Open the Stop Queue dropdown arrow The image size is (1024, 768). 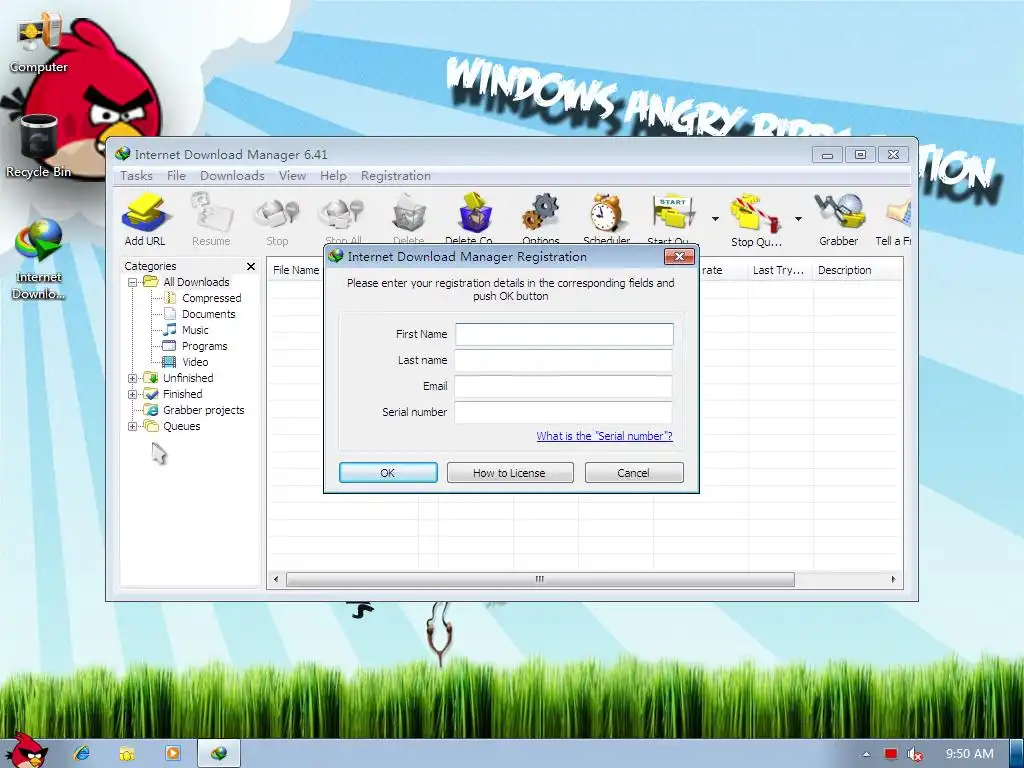(798, 219)
